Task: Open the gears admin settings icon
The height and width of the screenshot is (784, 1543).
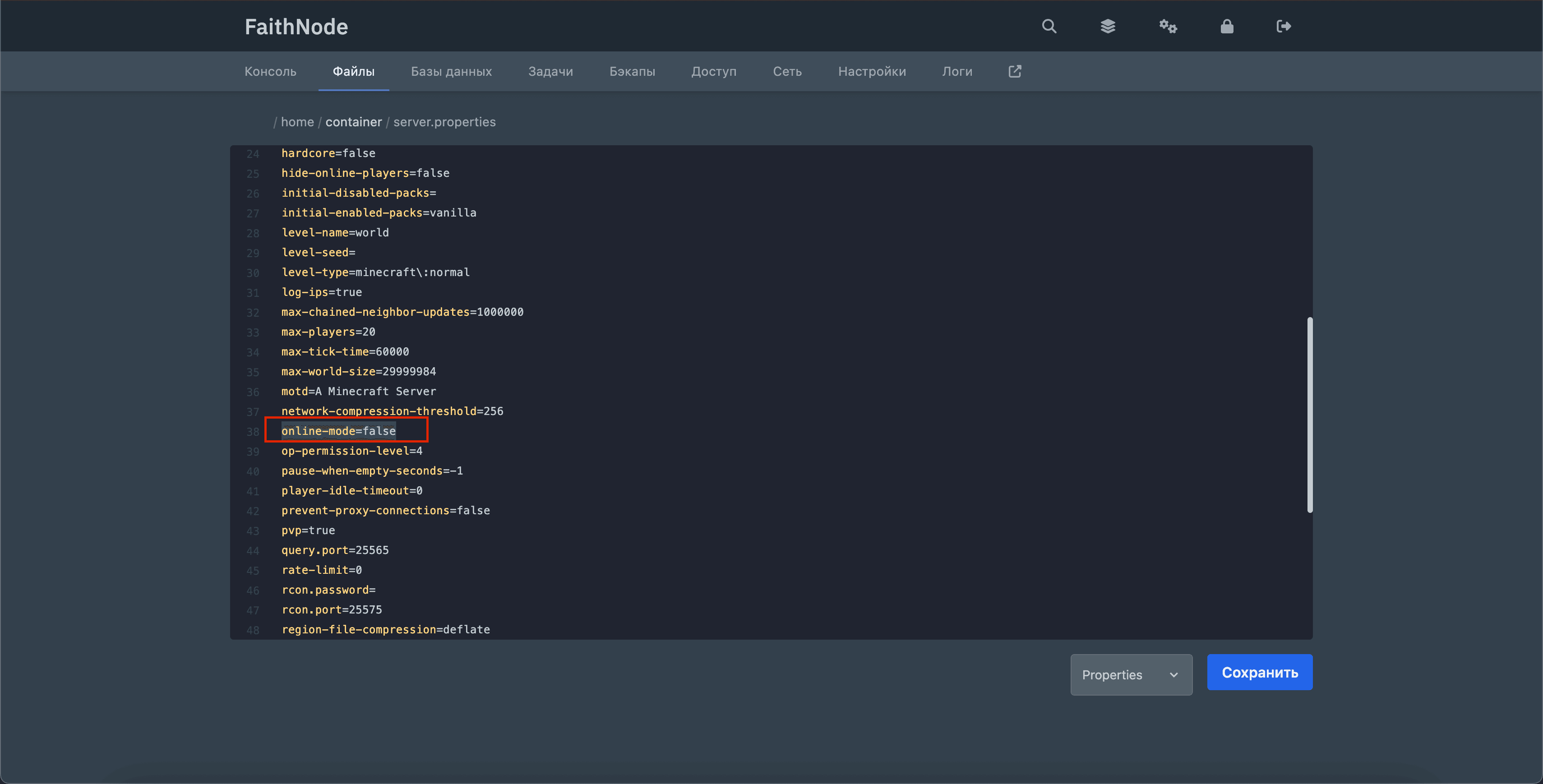Action: pyautogui.click(x=1168, y=26)
